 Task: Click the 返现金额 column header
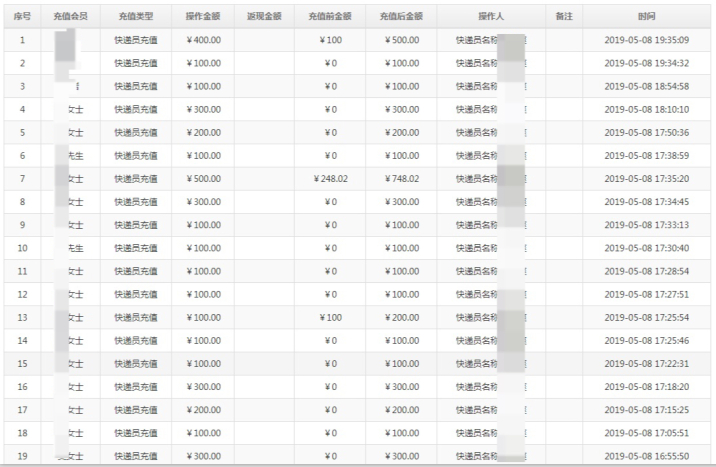pyautogui.click(x=264, y=17)
